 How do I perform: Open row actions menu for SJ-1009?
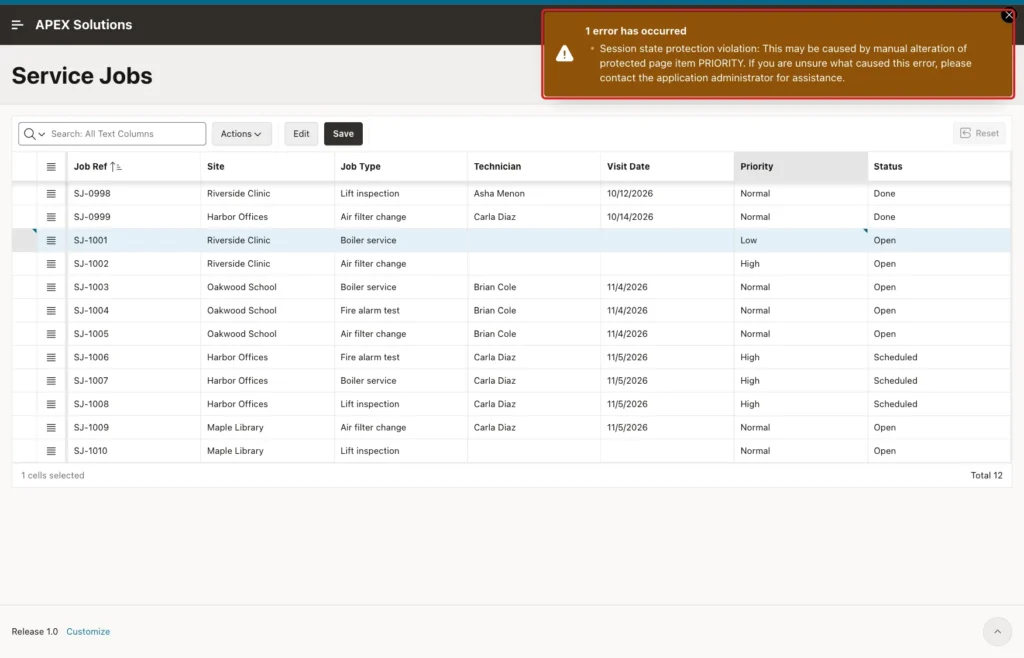[x=51, y=428]
